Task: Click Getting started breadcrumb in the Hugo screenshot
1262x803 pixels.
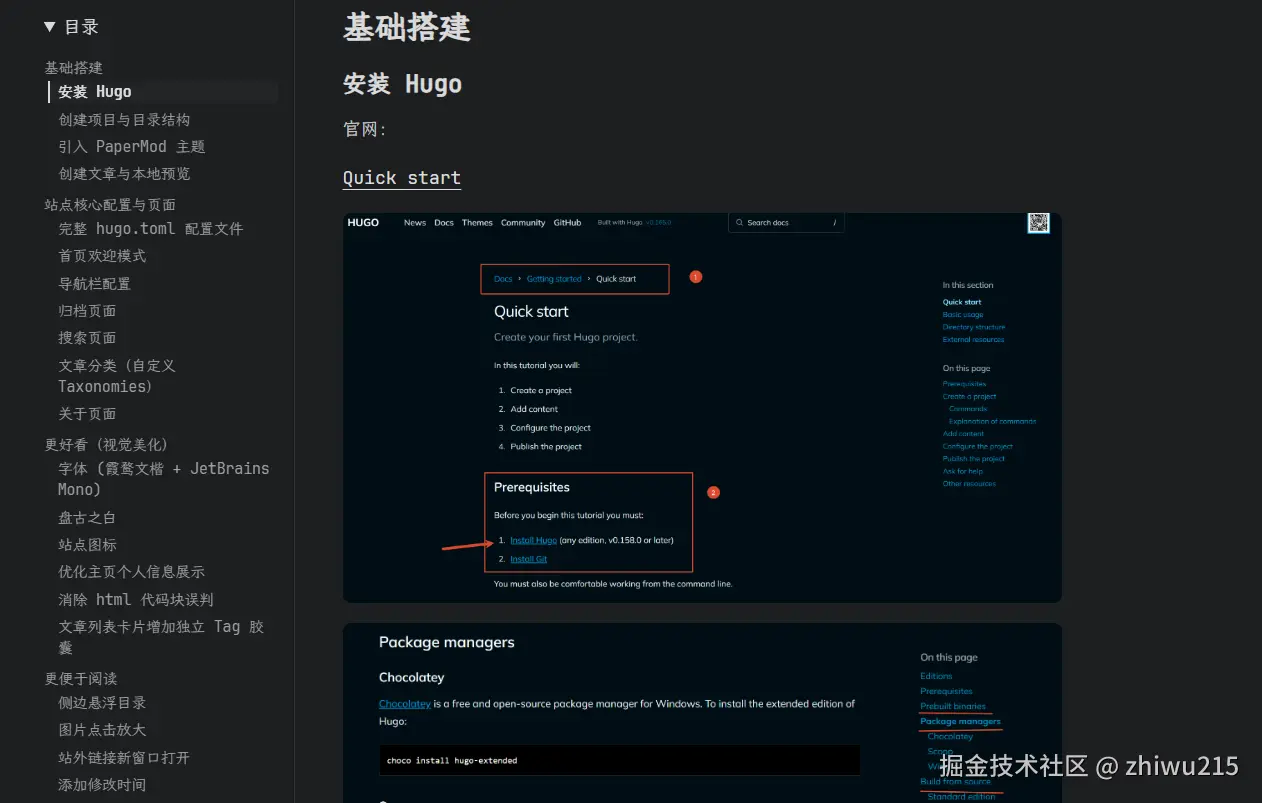Action: pyautogui.click(x=554, y=279)
